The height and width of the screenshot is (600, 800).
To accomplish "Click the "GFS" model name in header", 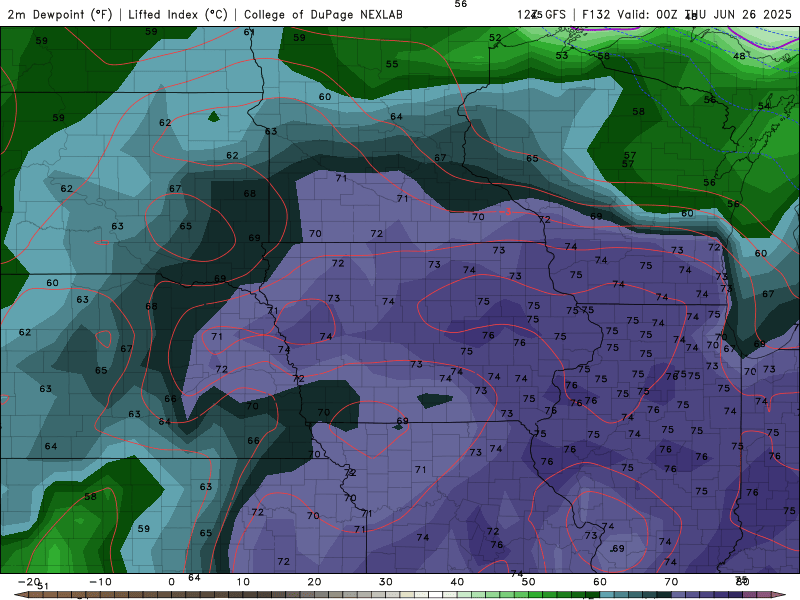I will coord(556,14).
